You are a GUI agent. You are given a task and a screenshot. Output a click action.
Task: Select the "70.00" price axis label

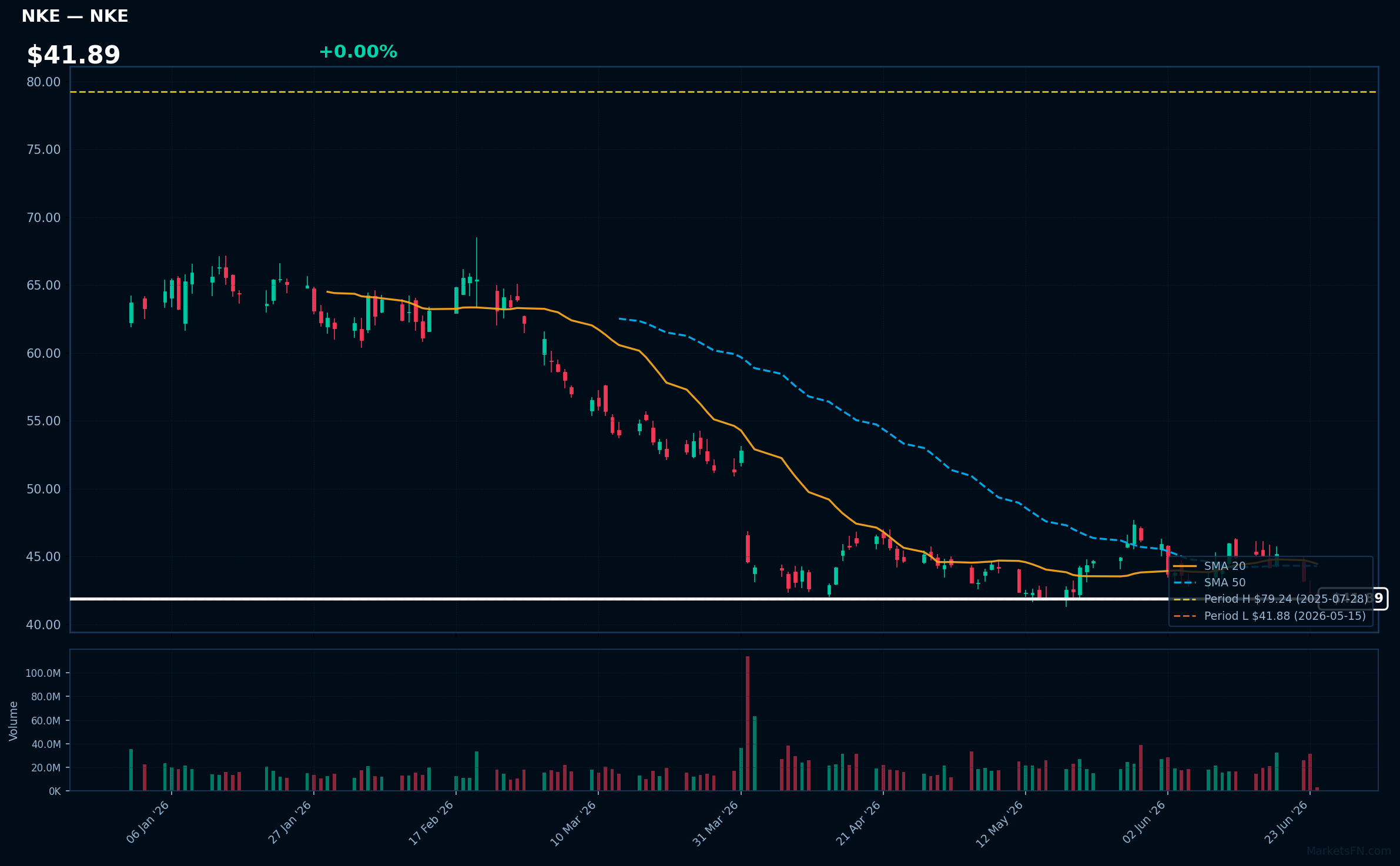pyautogui.click(x=43, y=218)
